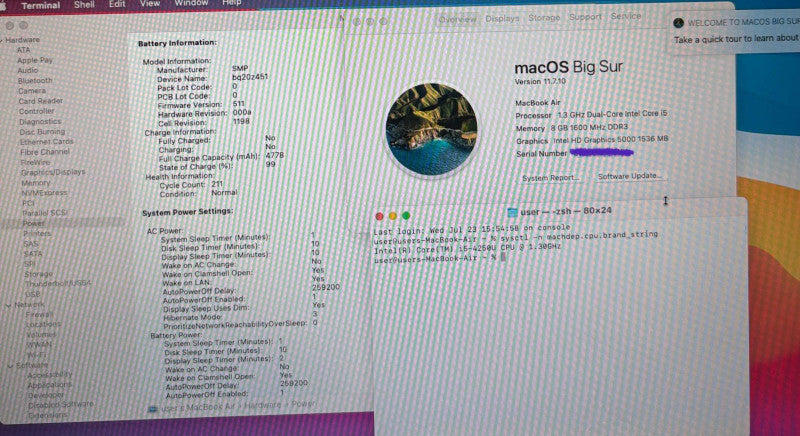
Task: Select Graphics/Displays in the sidebar
Action: coord(53,172)
